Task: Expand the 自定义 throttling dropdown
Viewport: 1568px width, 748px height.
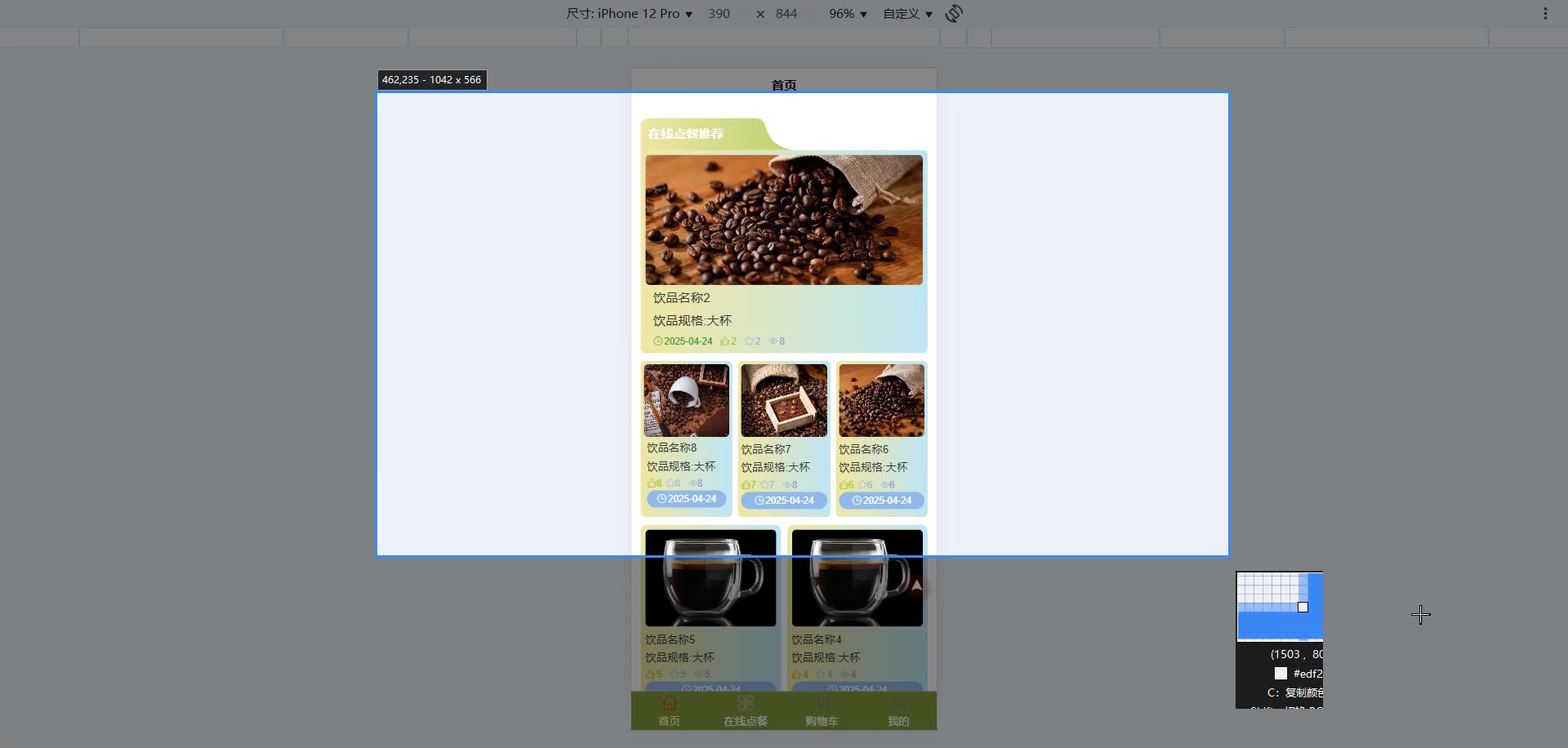Action: point(907,14)
